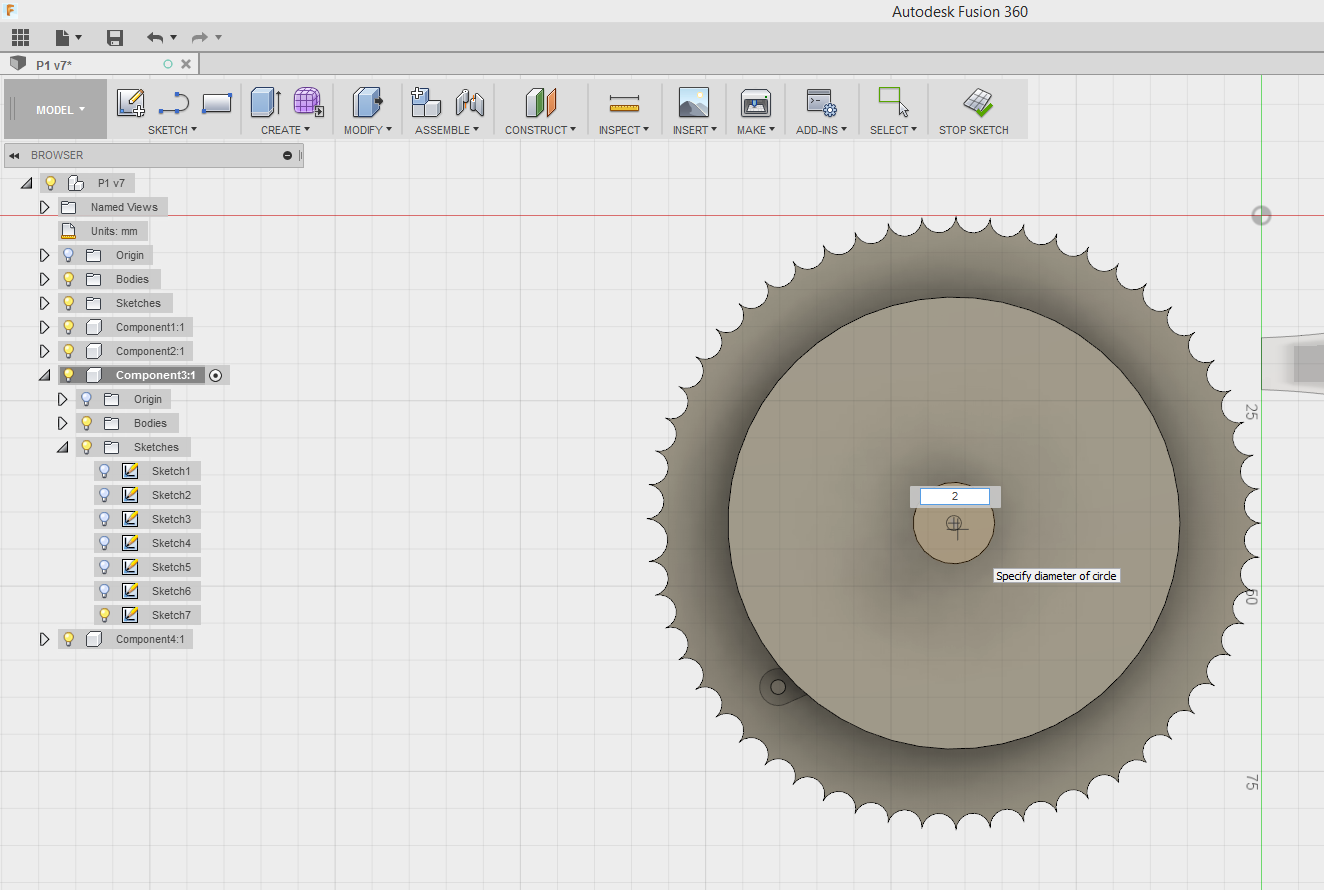Toggle visibility bulb of Component4:1
The width and height of the screenshot is (1324, 890).
tap(68, 639)
